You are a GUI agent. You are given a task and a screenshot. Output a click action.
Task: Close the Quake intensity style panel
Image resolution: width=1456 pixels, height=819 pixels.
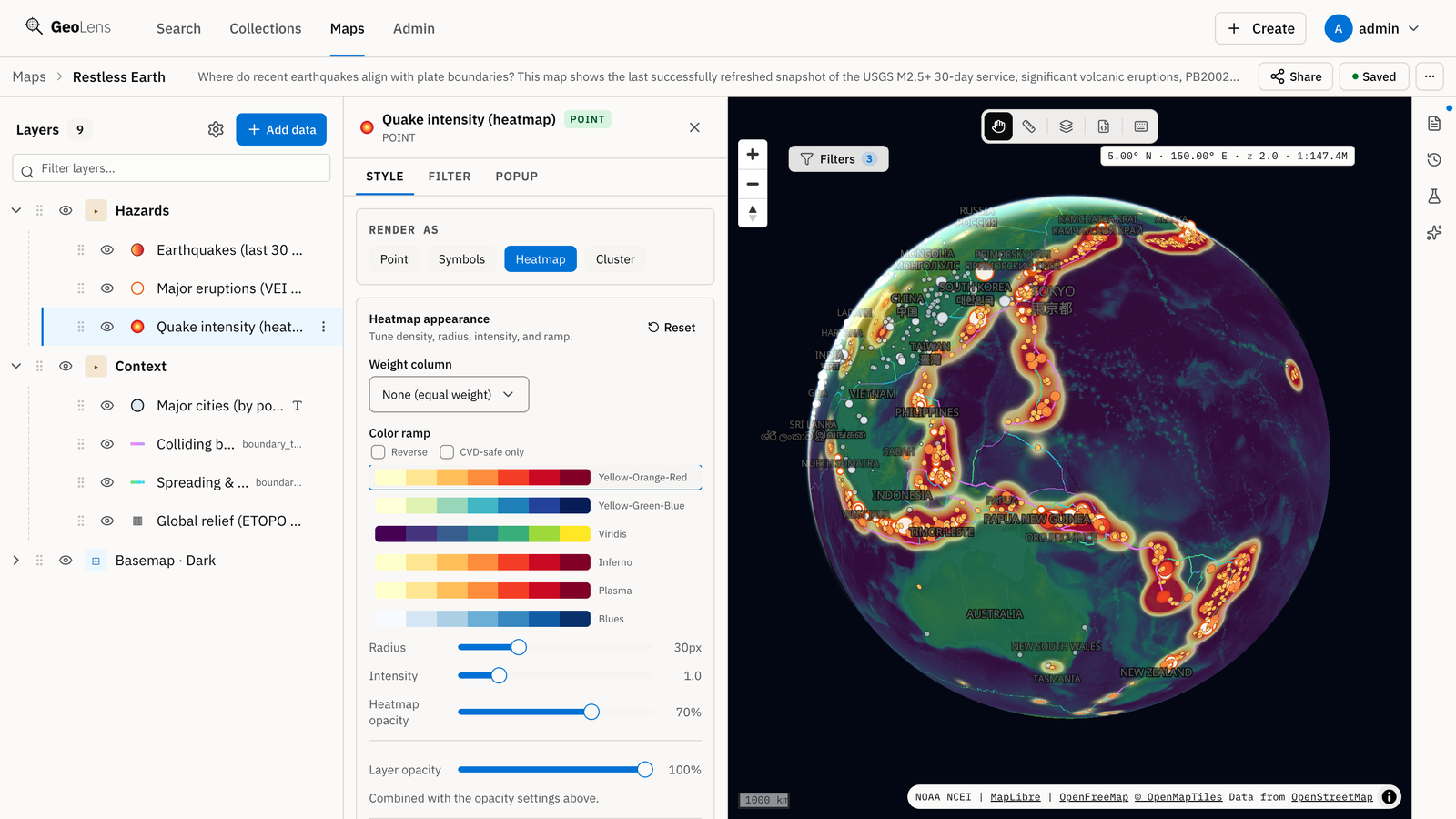pos(694,127)
